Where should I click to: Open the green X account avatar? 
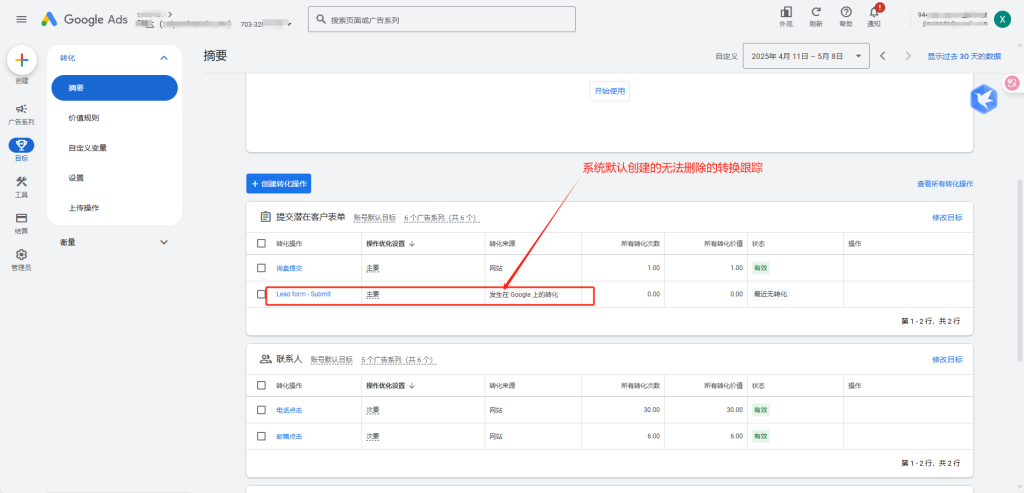(x=1002, y=19)
